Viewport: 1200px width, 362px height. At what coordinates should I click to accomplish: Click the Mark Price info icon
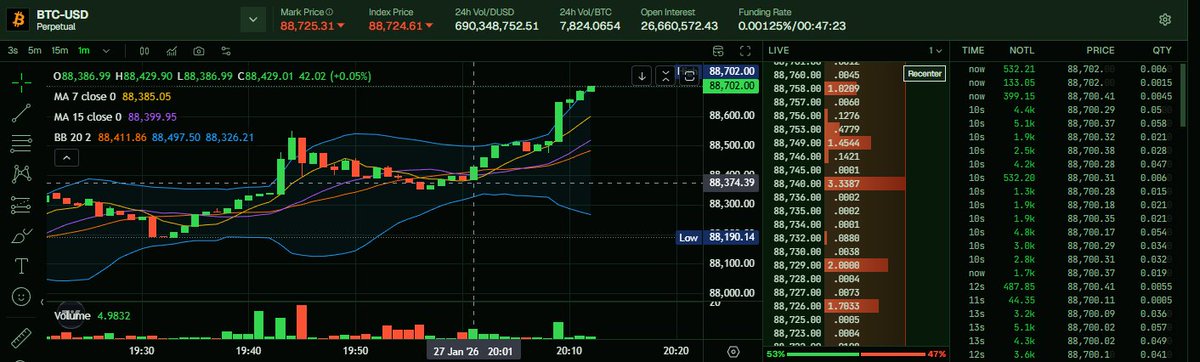click(329, 11)
